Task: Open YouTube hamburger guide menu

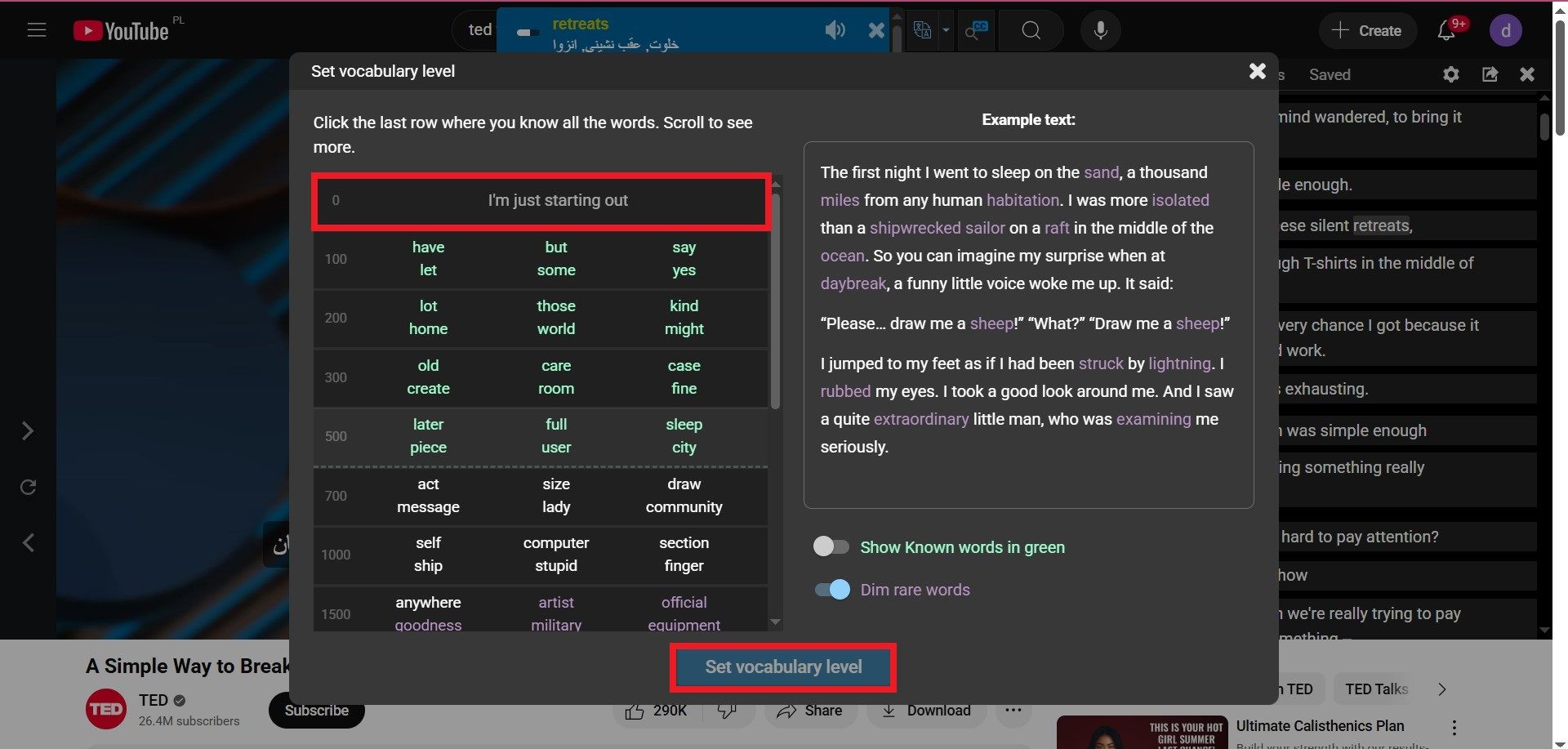Action: [37, 30]
